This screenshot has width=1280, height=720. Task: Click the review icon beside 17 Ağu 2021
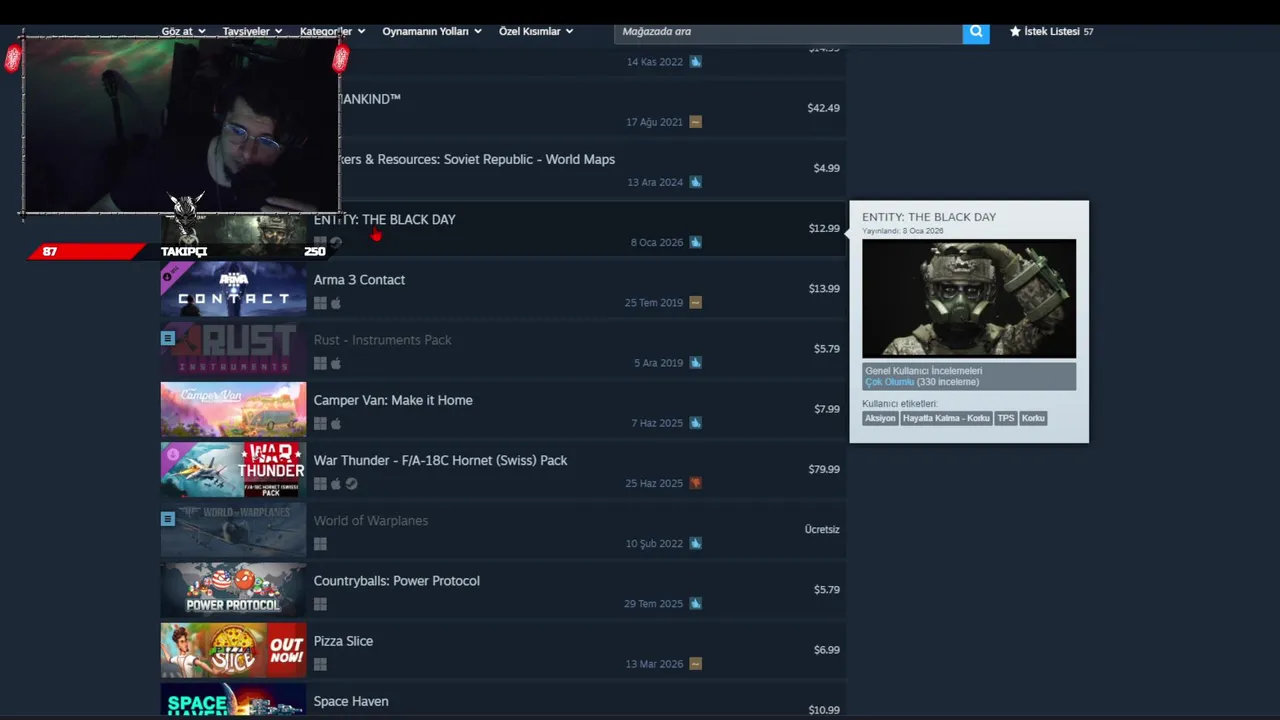(x=696, y=122)
